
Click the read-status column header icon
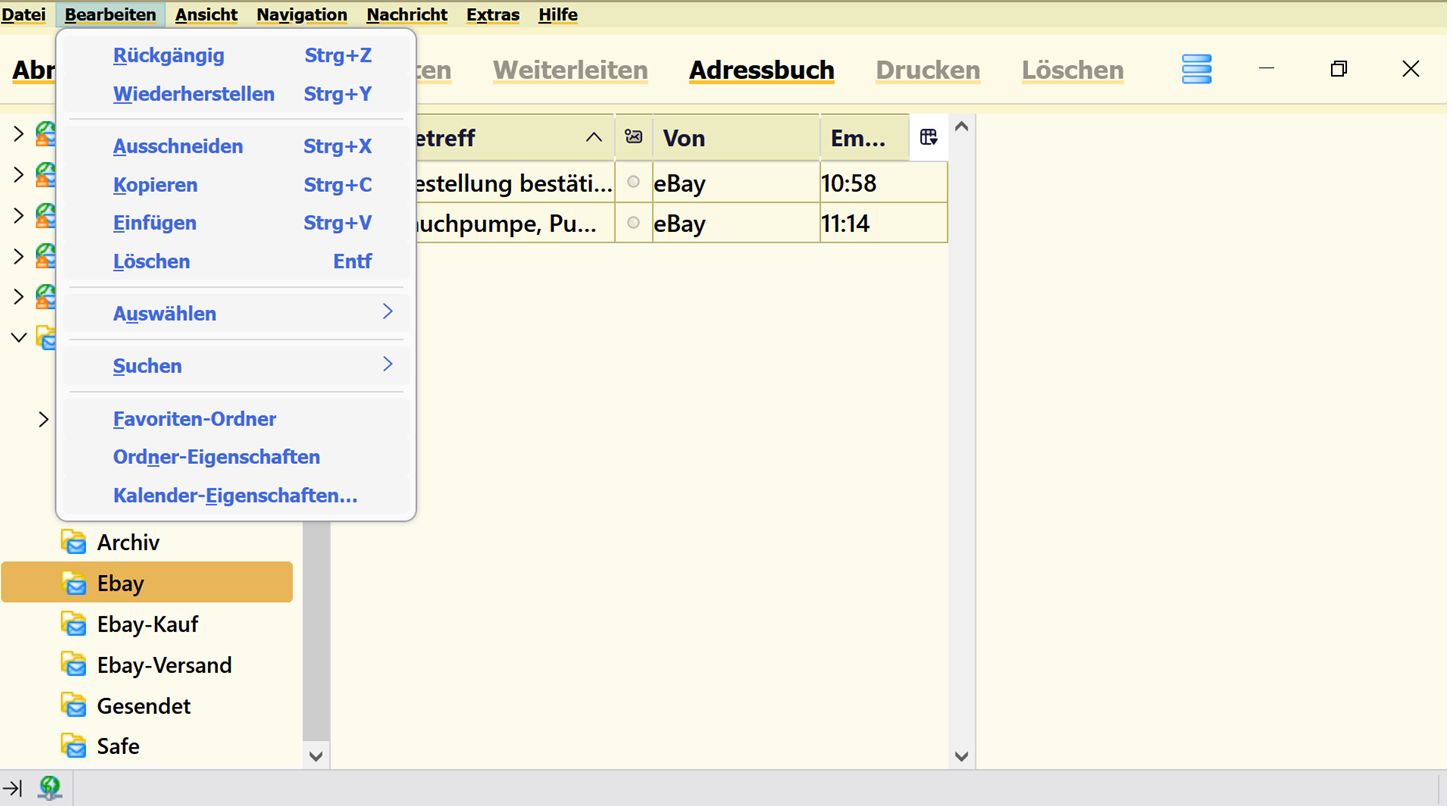633,138
